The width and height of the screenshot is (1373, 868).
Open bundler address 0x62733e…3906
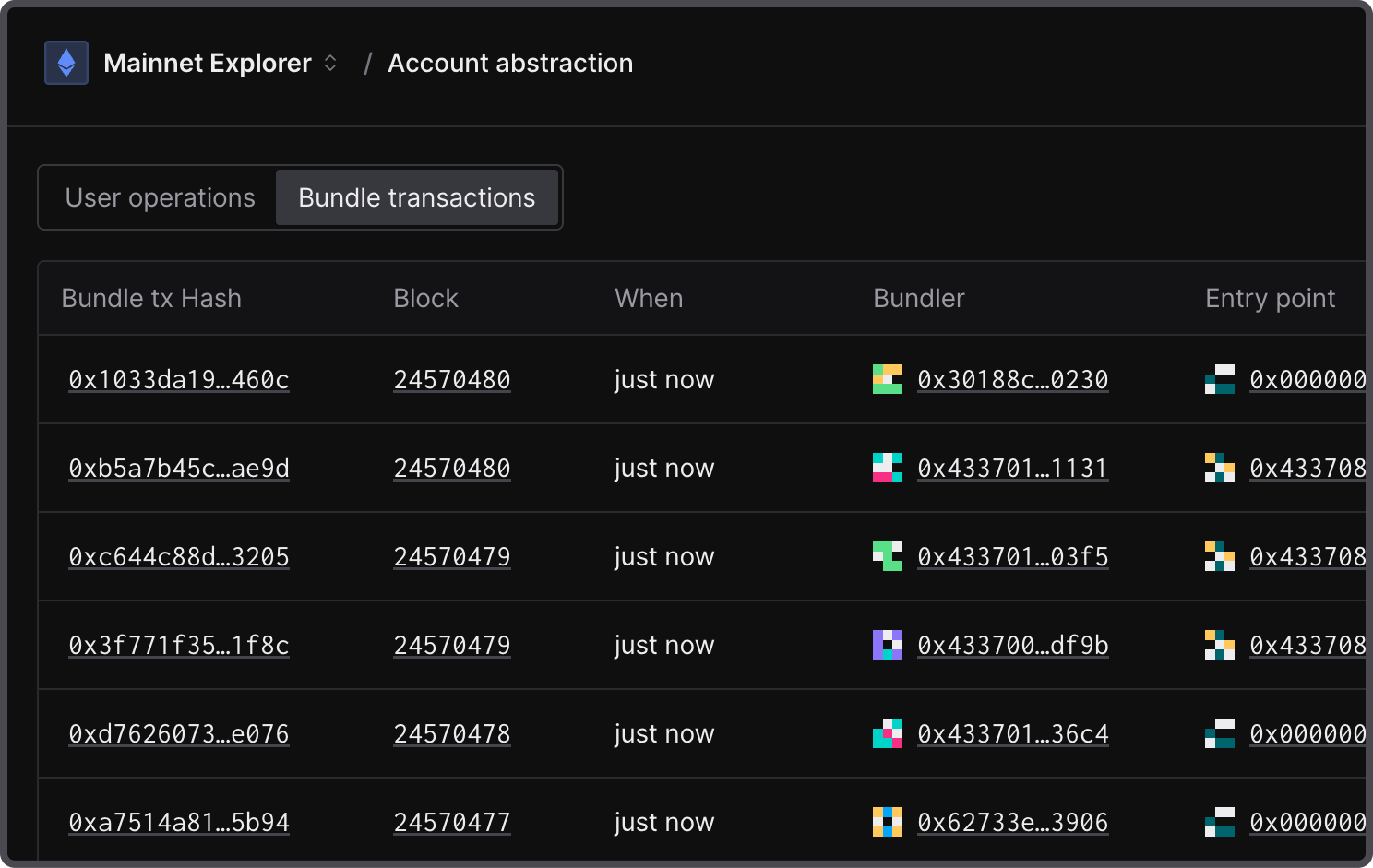[1012, 822]
